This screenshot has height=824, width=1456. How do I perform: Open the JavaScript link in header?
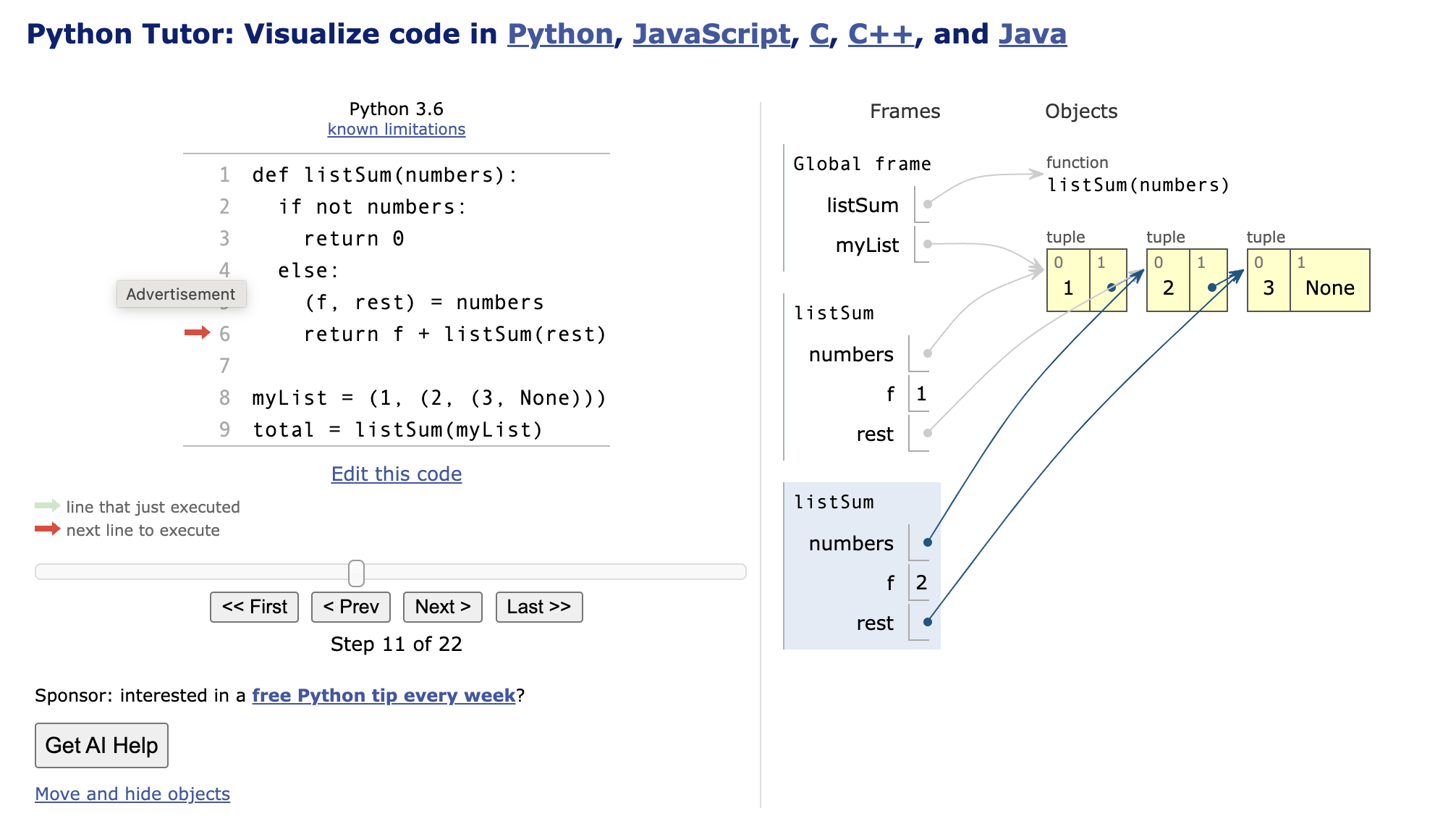point(711,34)
